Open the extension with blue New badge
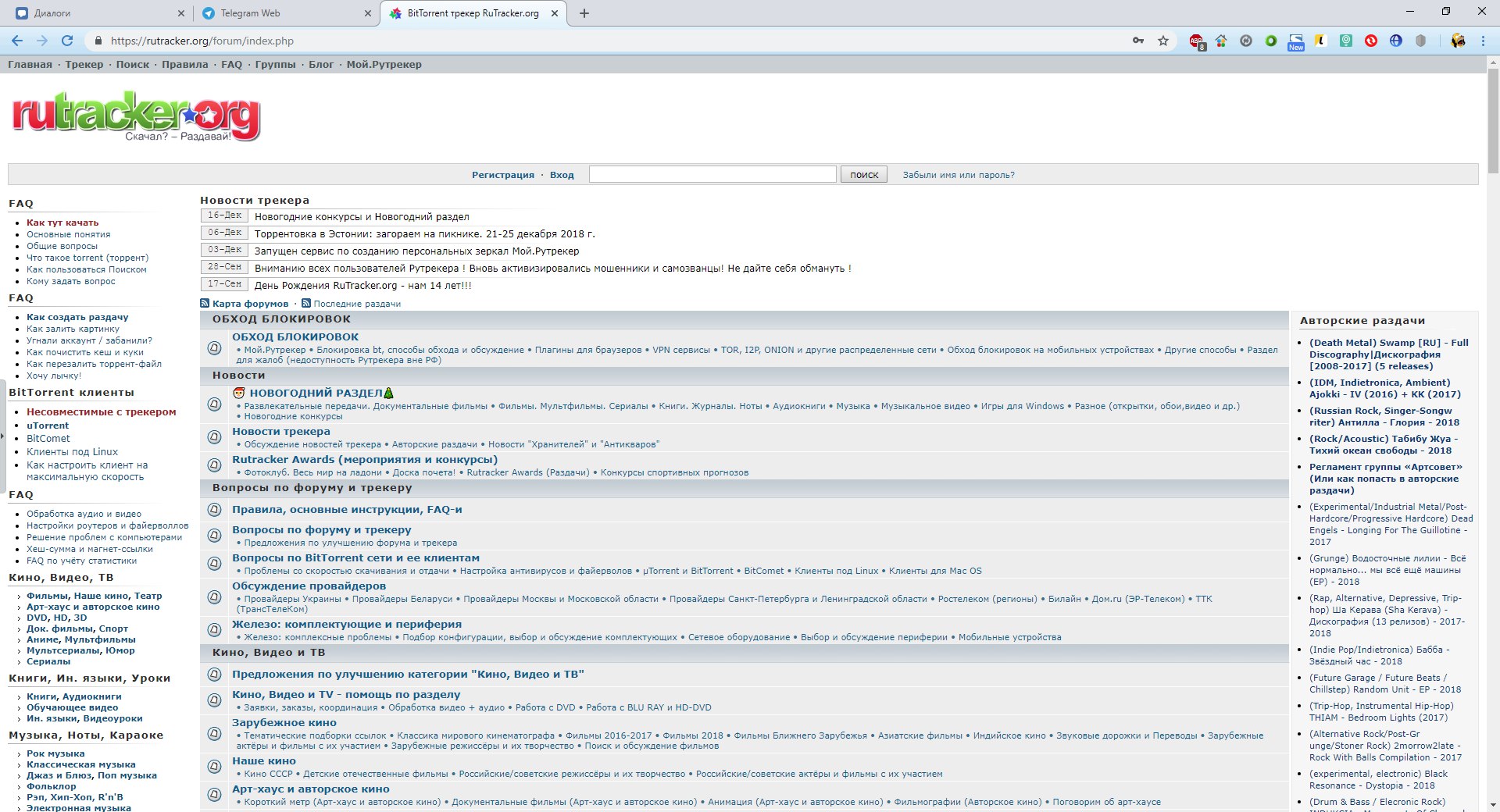The height and width of the screenshot is (812, 1500). [x=1296, y=42]
